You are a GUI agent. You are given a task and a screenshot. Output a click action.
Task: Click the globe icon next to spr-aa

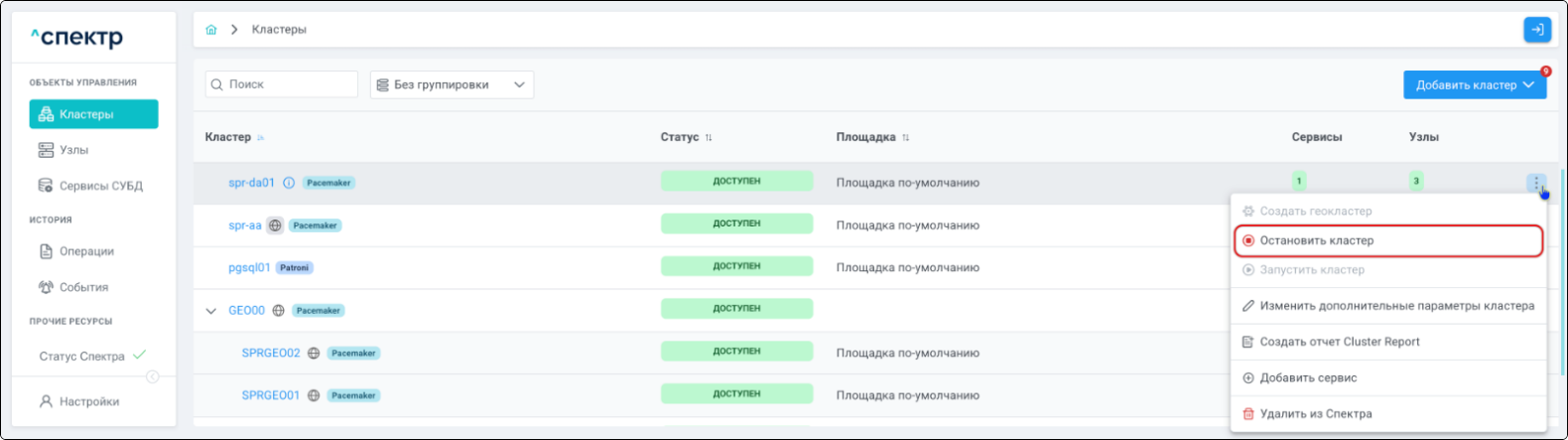tap(275, 225)
